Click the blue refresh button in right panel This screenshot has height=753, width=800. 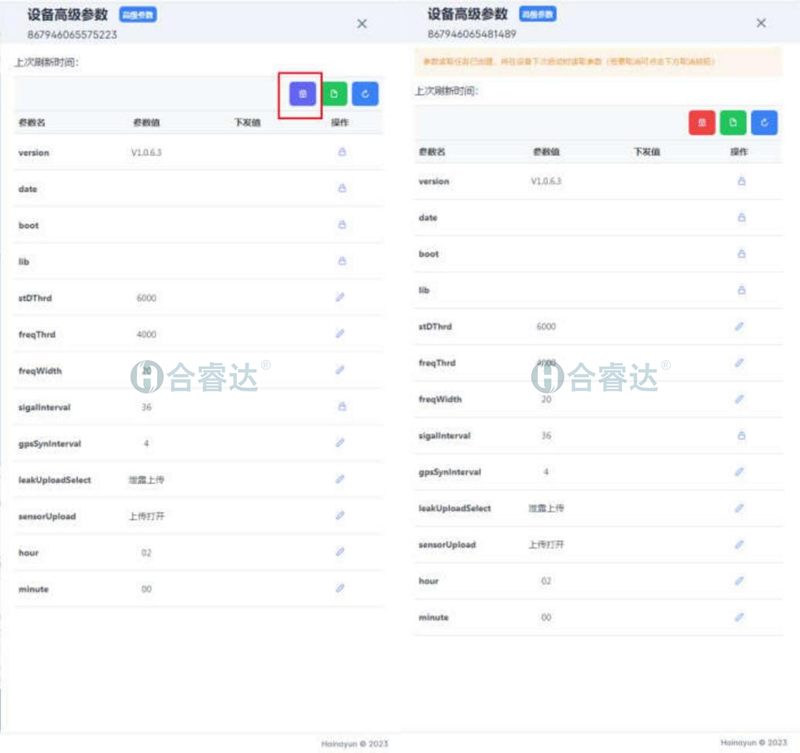pyautogui.click(x=764, y=123)
